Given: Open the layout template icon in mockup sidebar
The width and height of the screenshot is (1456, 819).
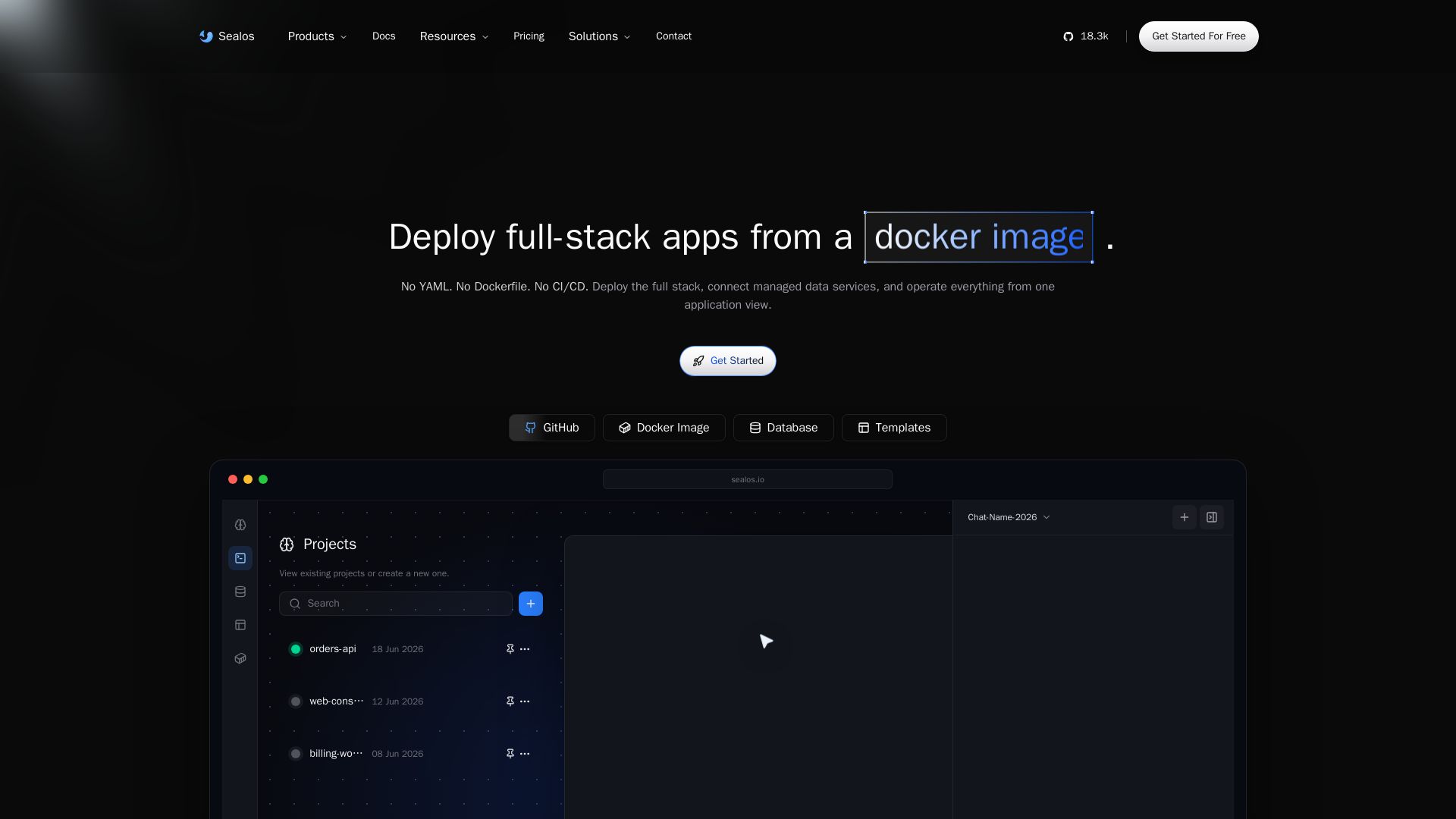Looking at the screenshot, I should 240,625.
